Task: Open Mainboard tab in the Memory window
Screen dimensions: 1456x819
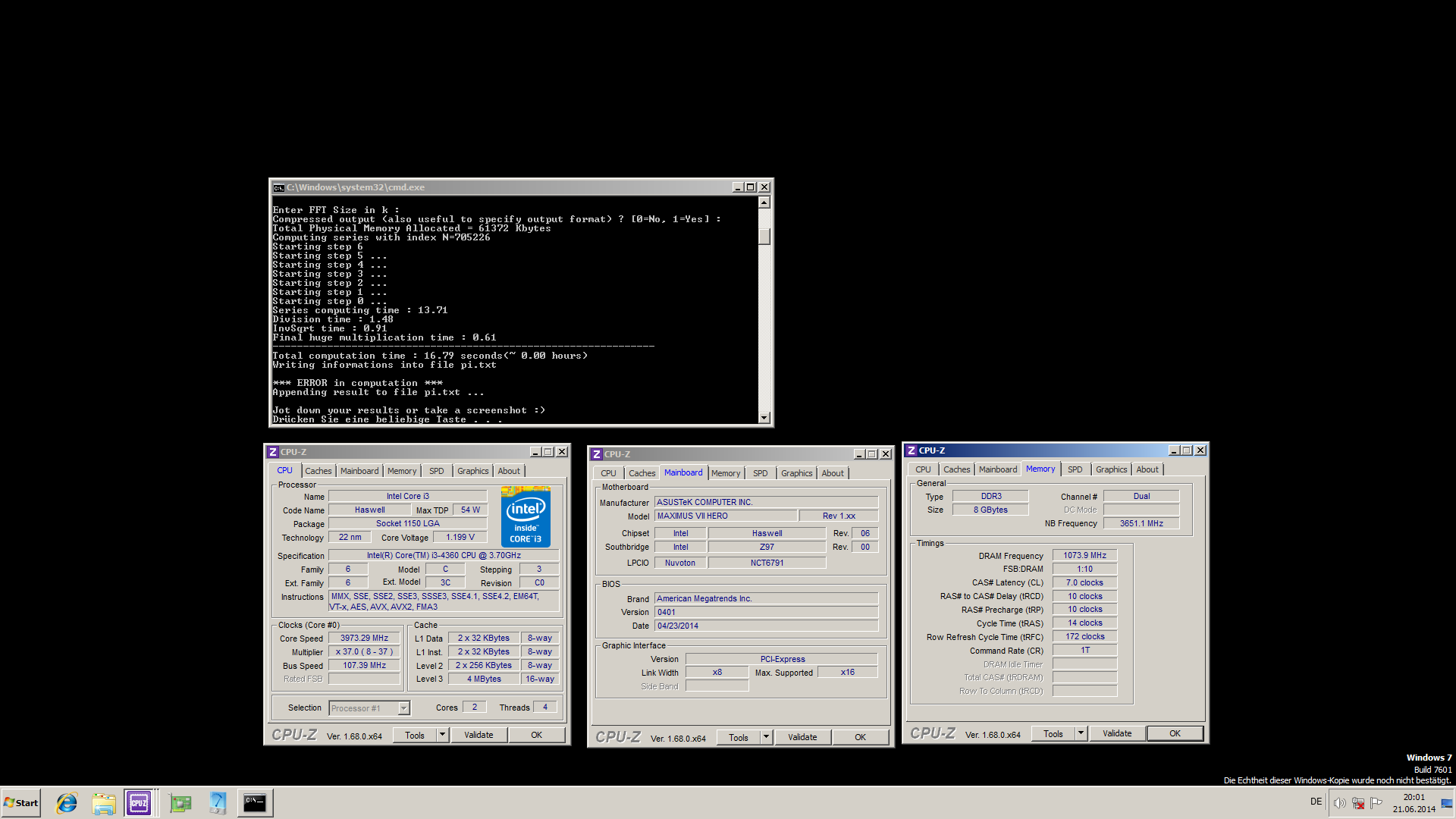Action: tap(998, 469)
